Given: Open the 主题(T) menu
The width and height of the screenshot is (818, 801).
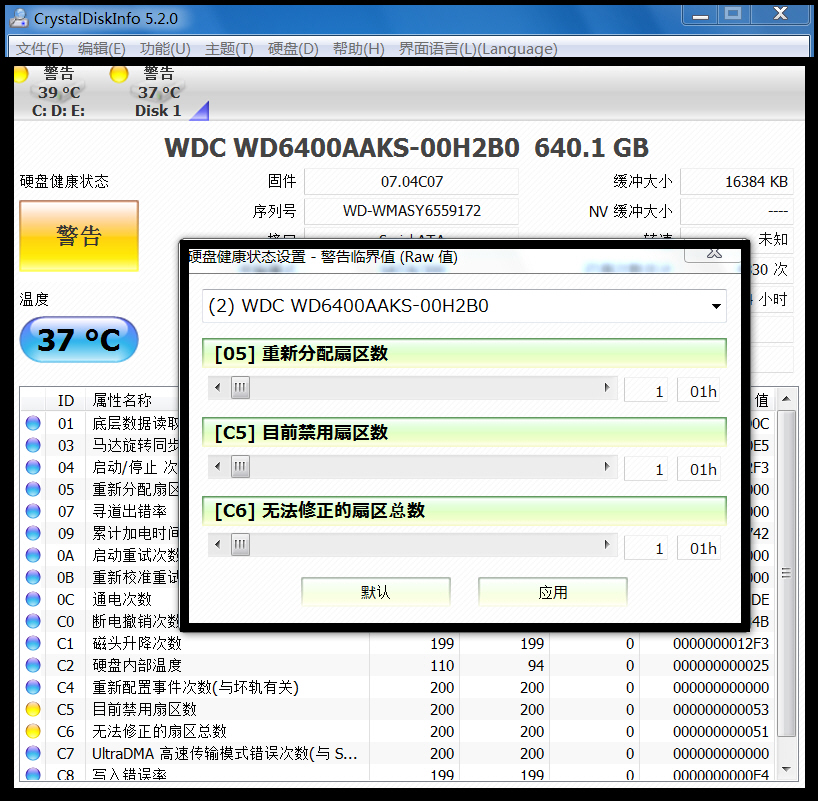Looking at the screenshot, I should coord(229,49).
